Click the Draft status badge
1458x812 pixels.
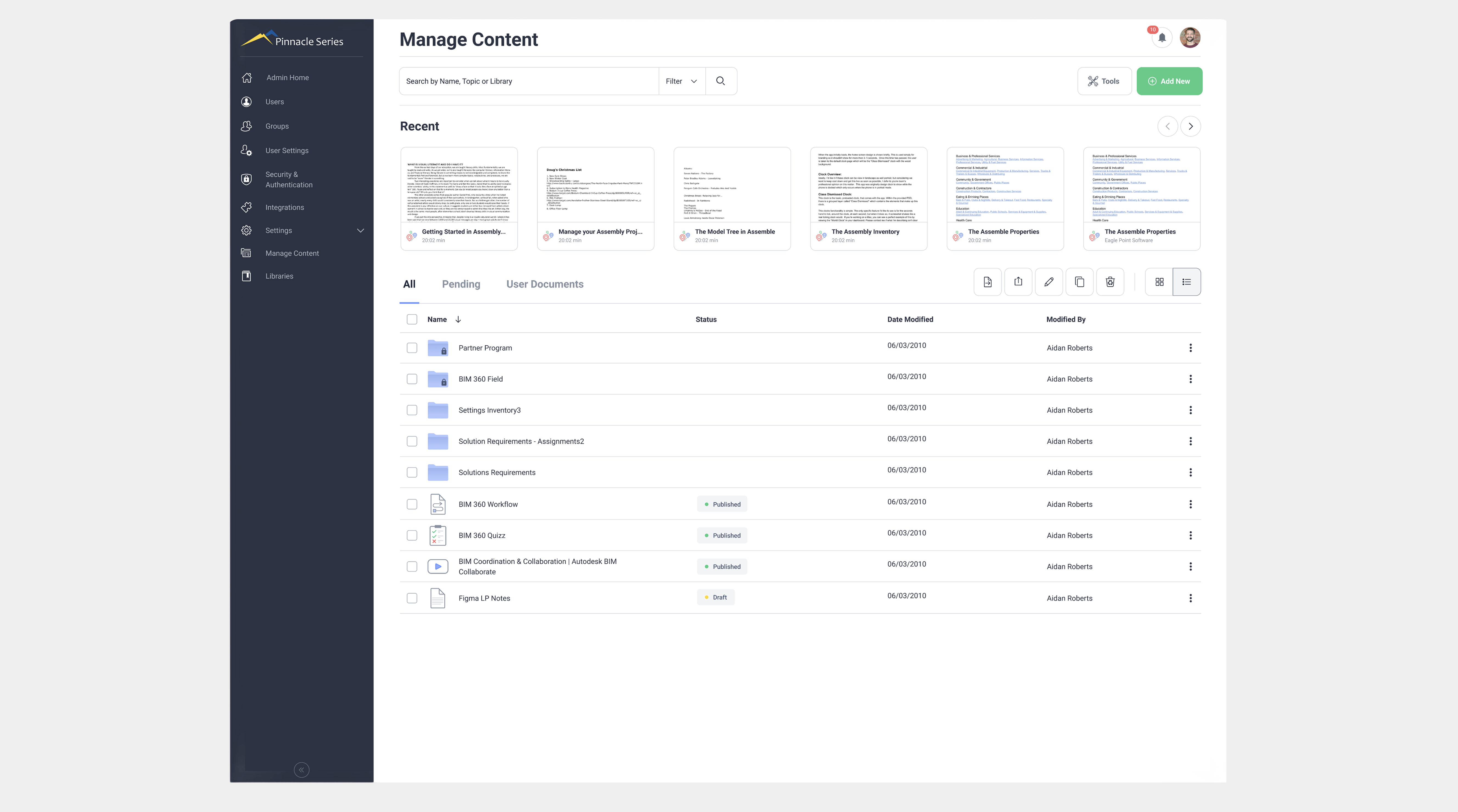point(716,597)
